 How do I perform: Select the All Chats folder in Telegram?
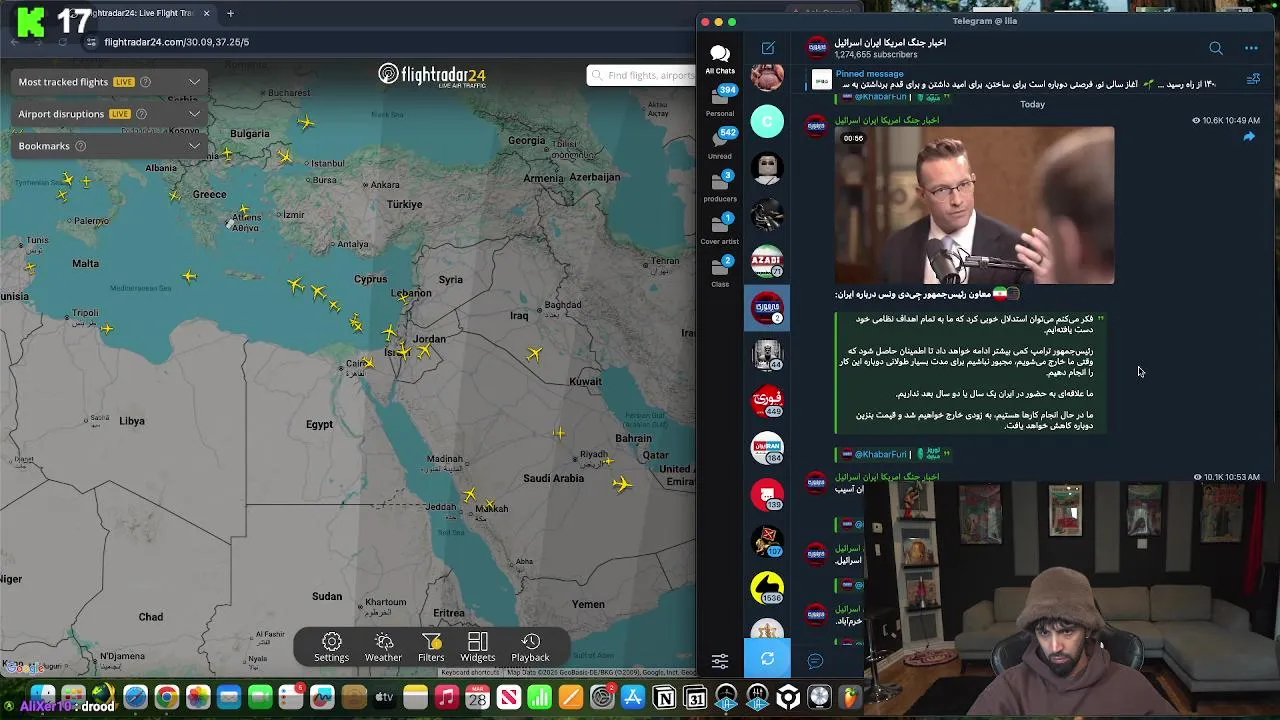720,58
